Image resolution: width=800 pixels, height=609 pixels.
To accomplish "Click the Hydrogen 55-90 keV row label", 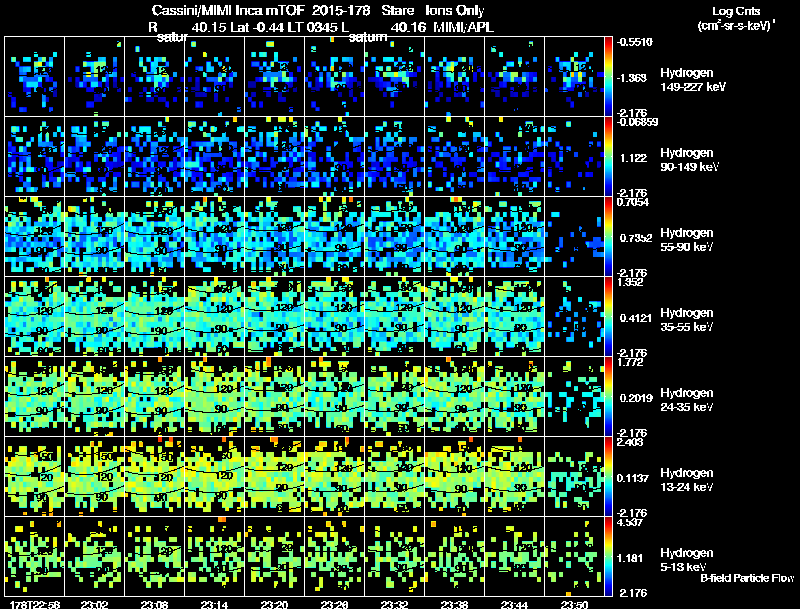I will (x=687, y=240).
